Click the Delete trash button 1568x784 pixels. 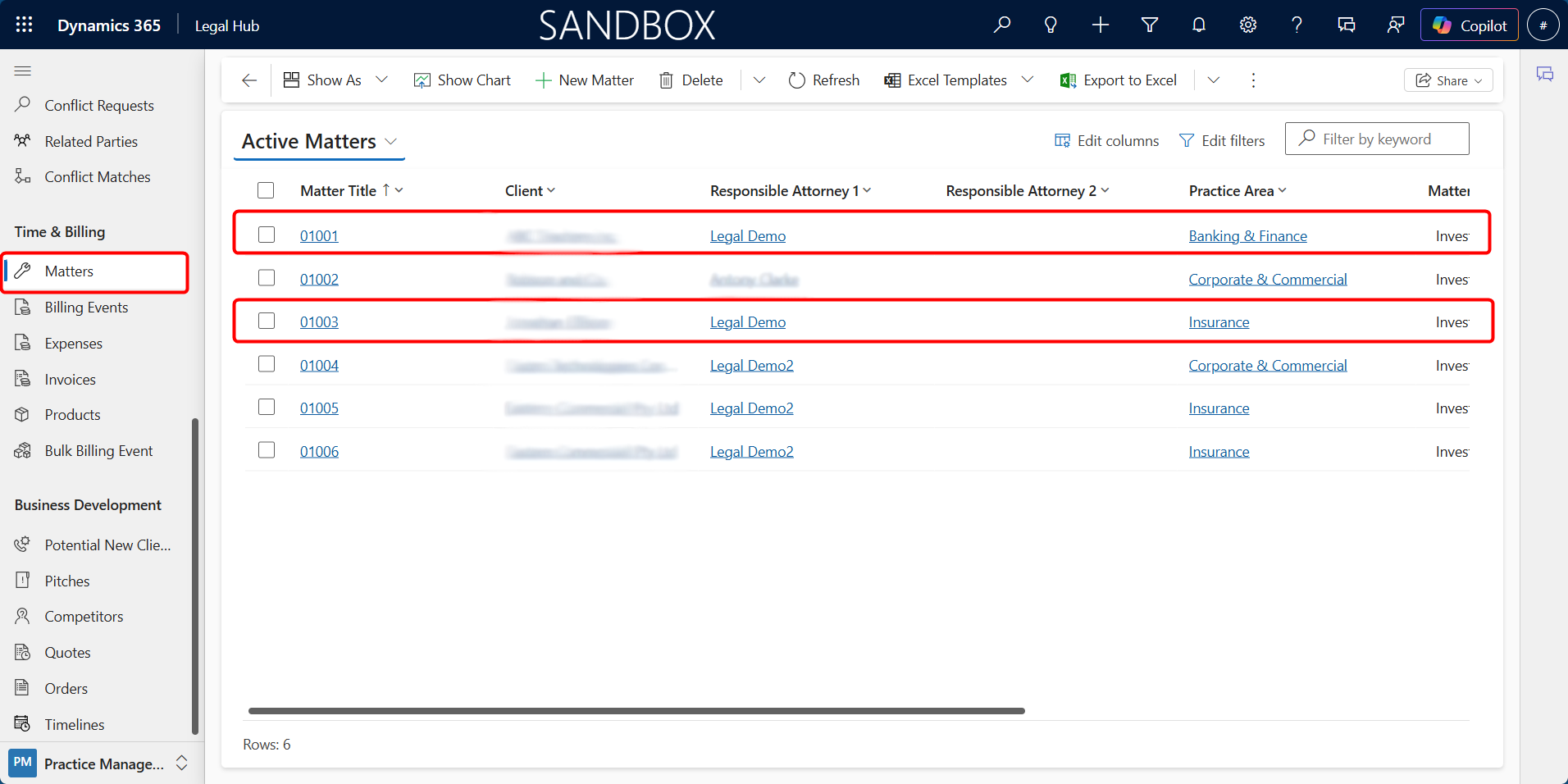point(691,80)
